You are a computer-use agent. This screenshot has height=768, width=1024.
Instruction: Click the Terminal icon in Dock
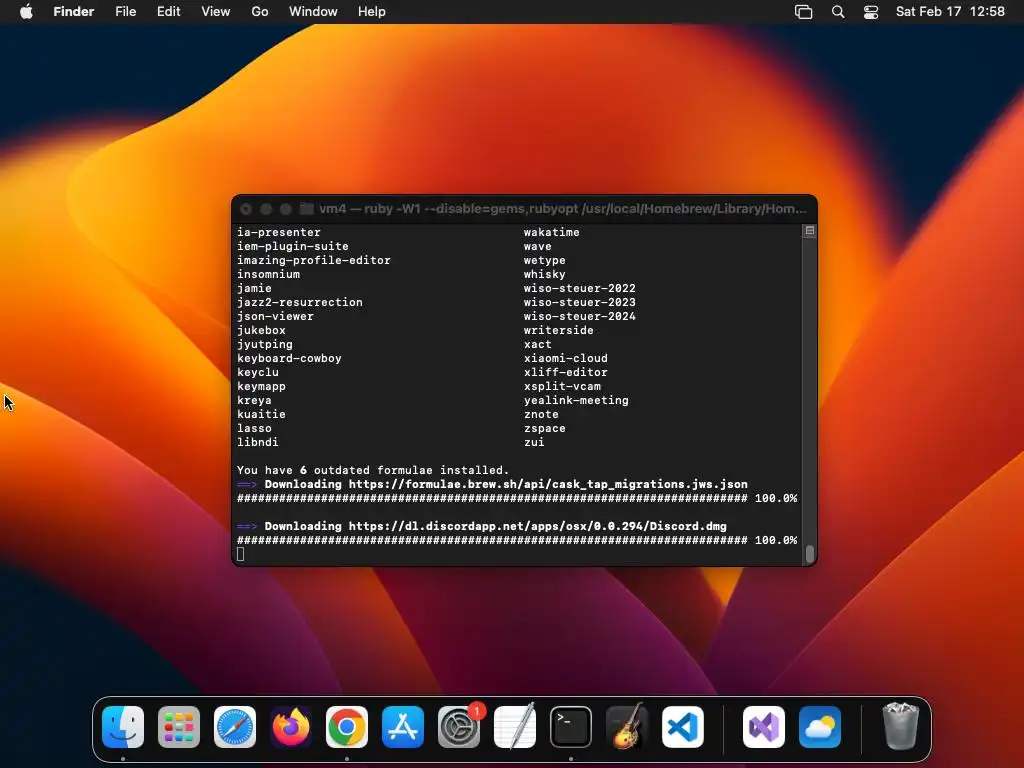point(571,727)
